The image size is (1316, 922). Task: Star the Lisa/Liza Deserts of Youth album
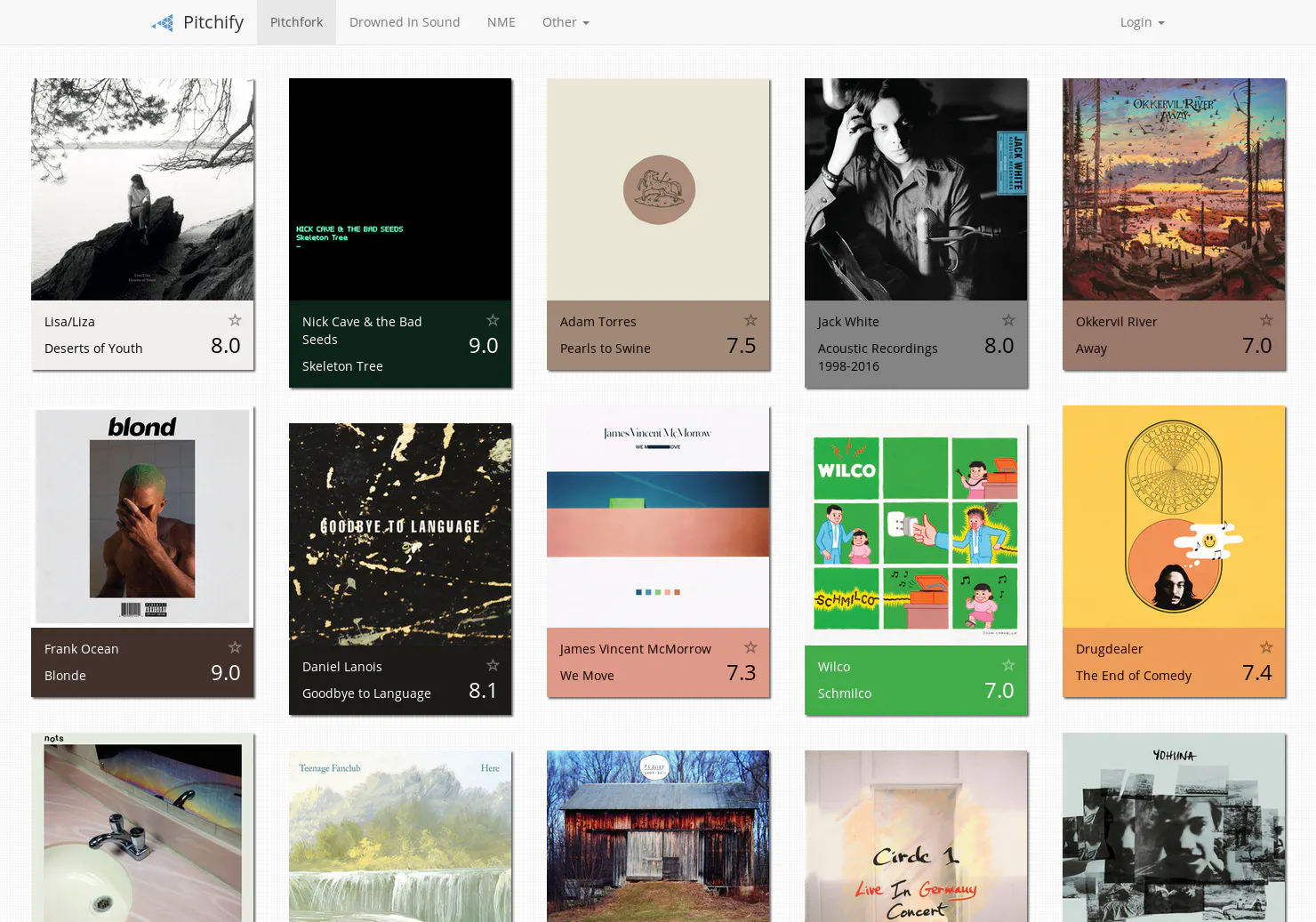pyautogui.click(x=235, y=320)
